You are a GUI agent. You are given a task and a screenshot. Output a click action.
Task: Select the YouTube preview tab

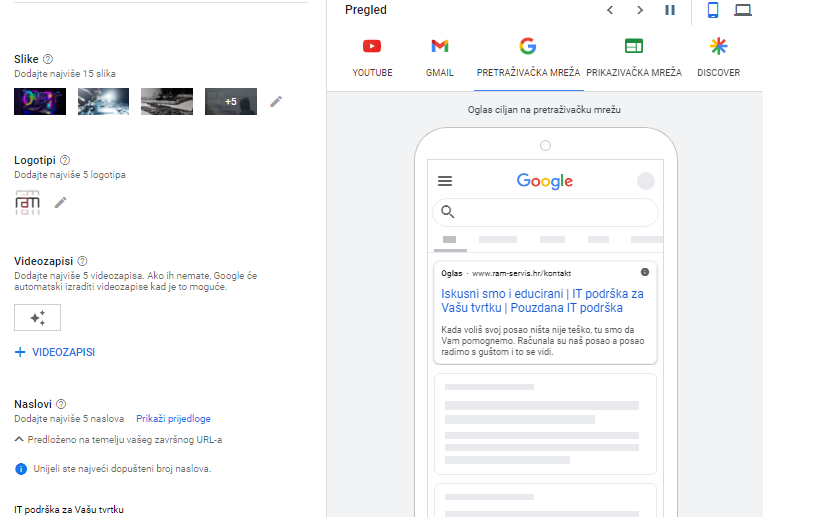[x=372, y=58]
